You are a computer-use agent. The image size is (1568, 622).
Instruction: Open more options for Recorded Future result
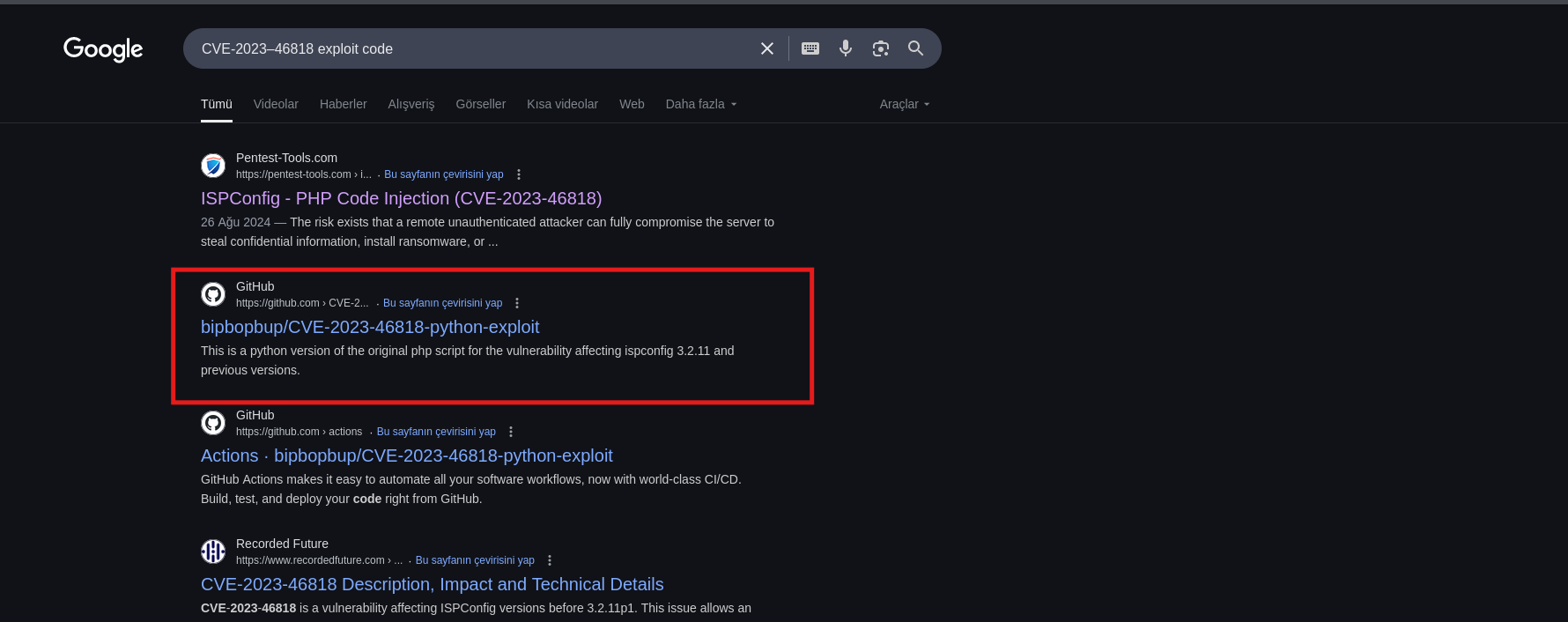pos(550,560)
